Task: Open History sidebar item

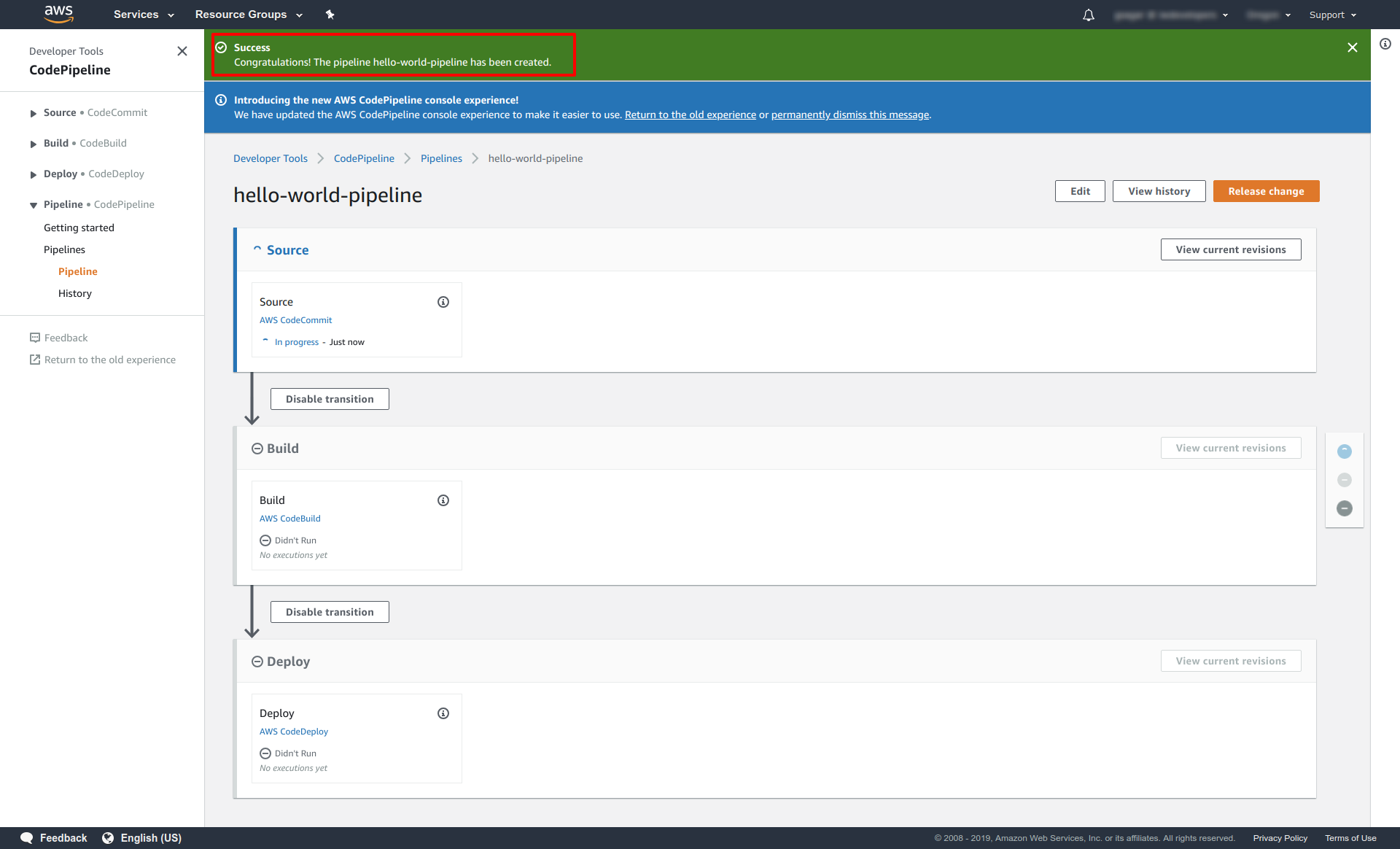Action: [x=75, y=293]
